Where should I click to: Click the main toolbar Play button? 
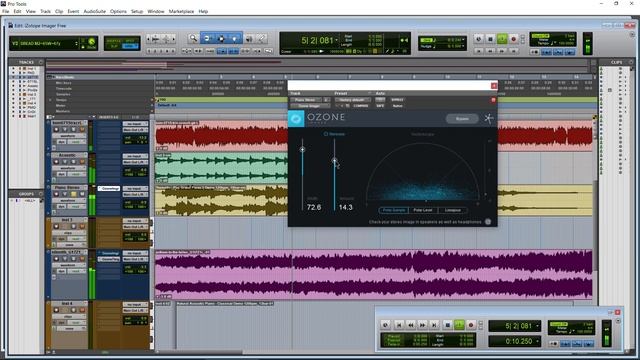click(x=502, y=39)
